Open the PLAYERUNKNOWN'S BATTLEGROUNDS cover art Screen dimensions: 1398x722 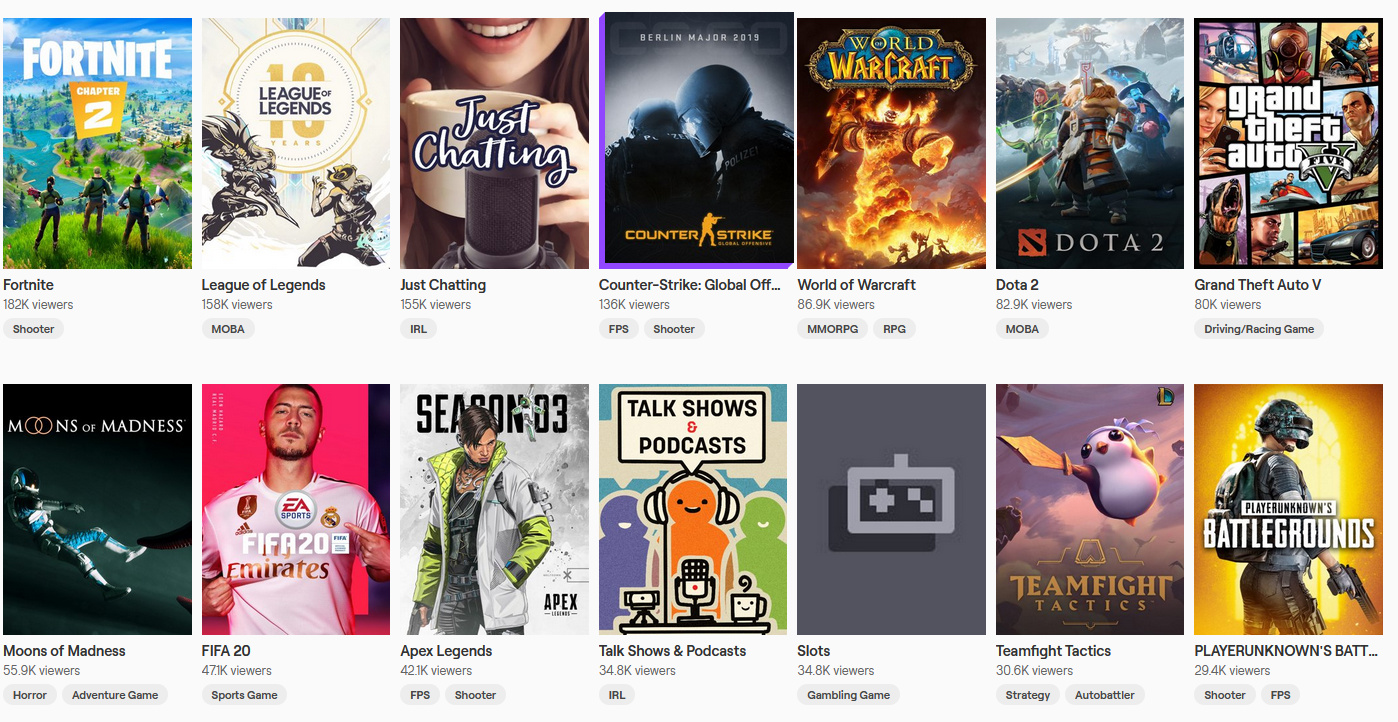1288,509
